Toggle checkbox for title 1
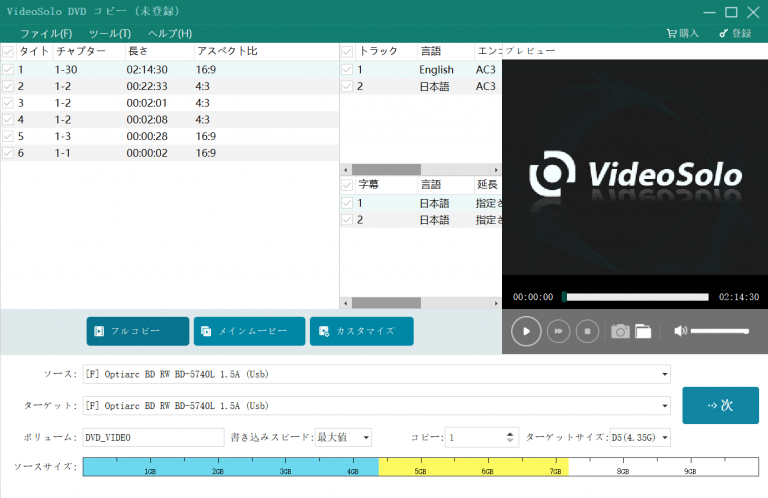The width and height of the screenshot is (768, 498). pos(8,70)
